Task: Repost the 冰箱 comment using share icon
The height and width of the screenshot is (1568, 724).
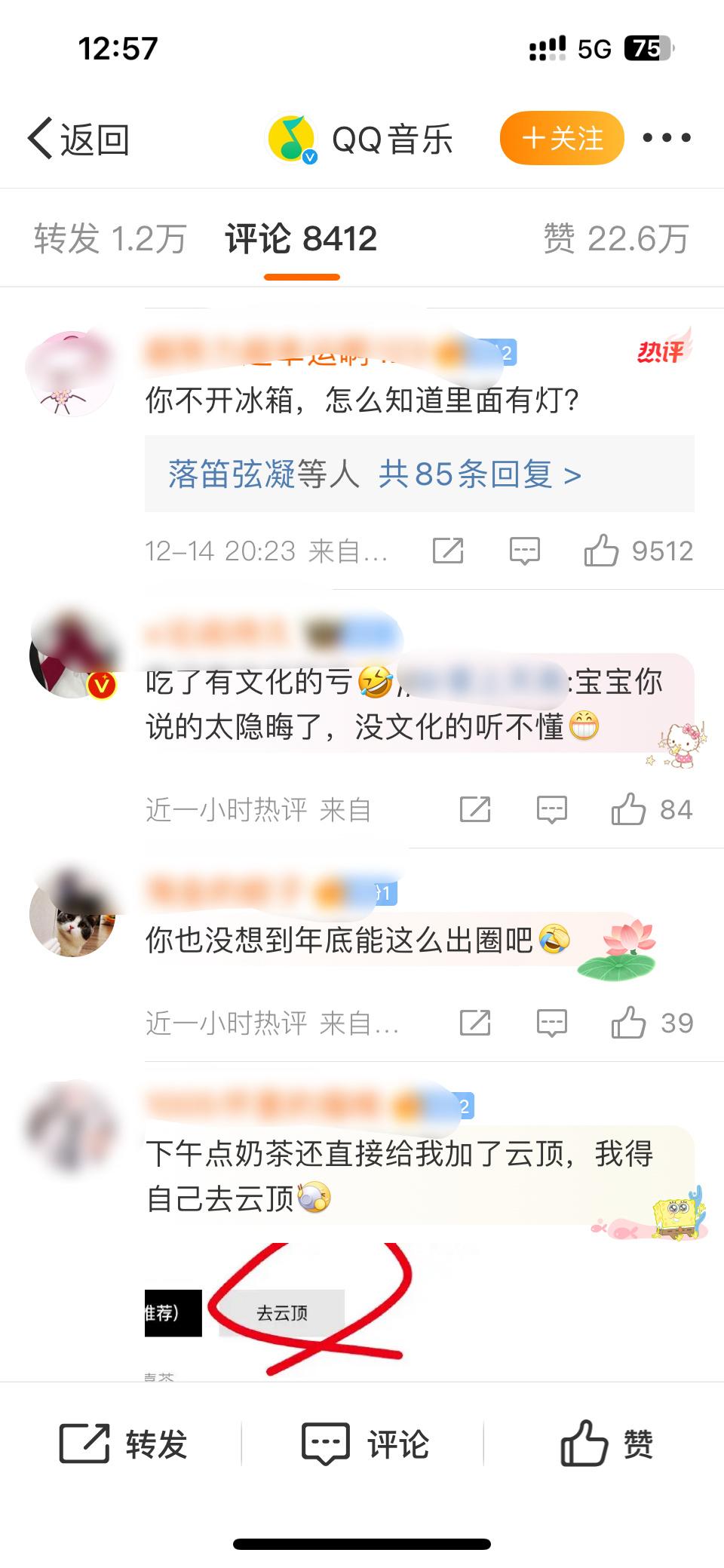Action: 448,551
